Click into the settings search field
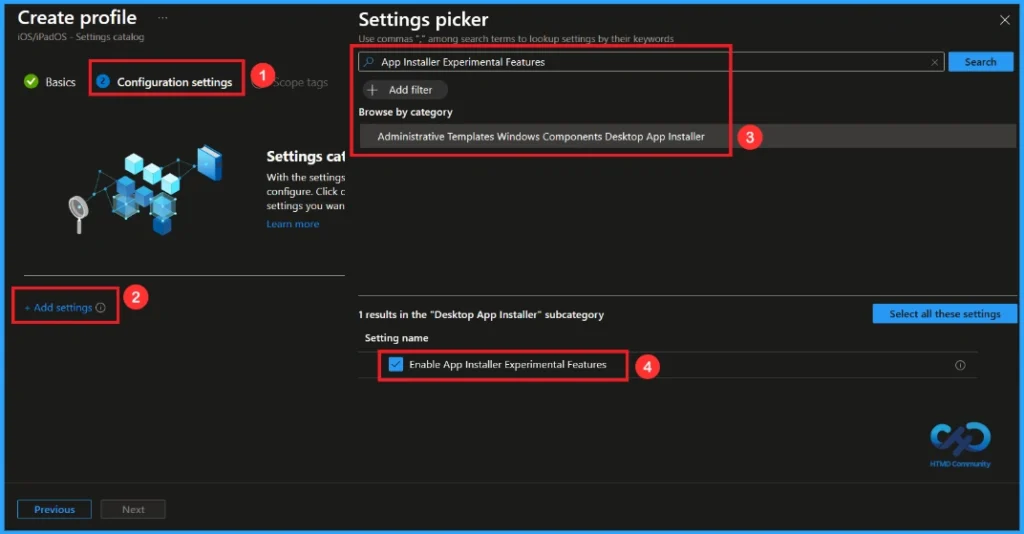 [651, 62]
